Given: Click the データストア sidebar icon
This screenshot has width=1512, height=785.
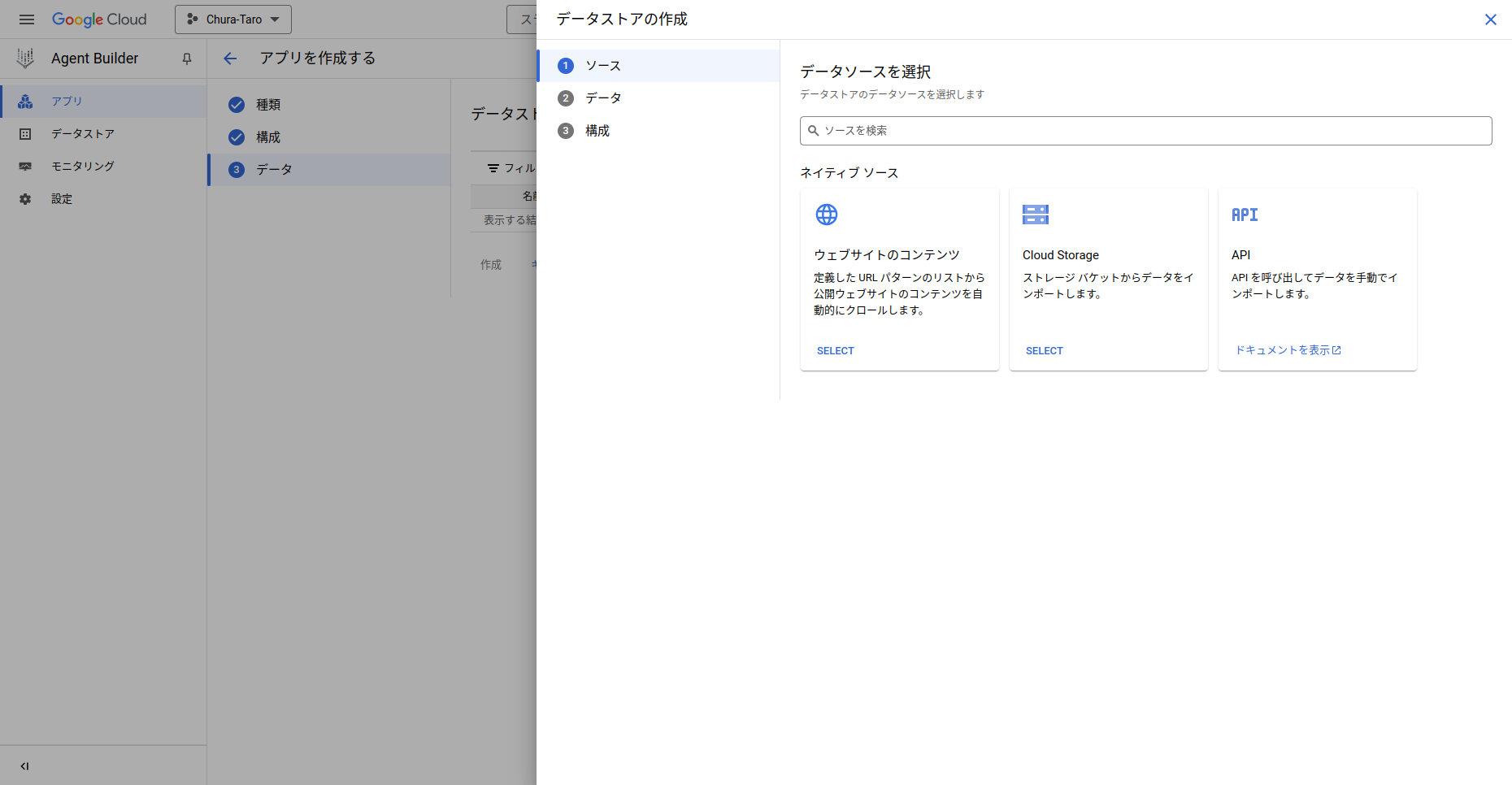Looking at the screenshot, I should click(25, 134).
